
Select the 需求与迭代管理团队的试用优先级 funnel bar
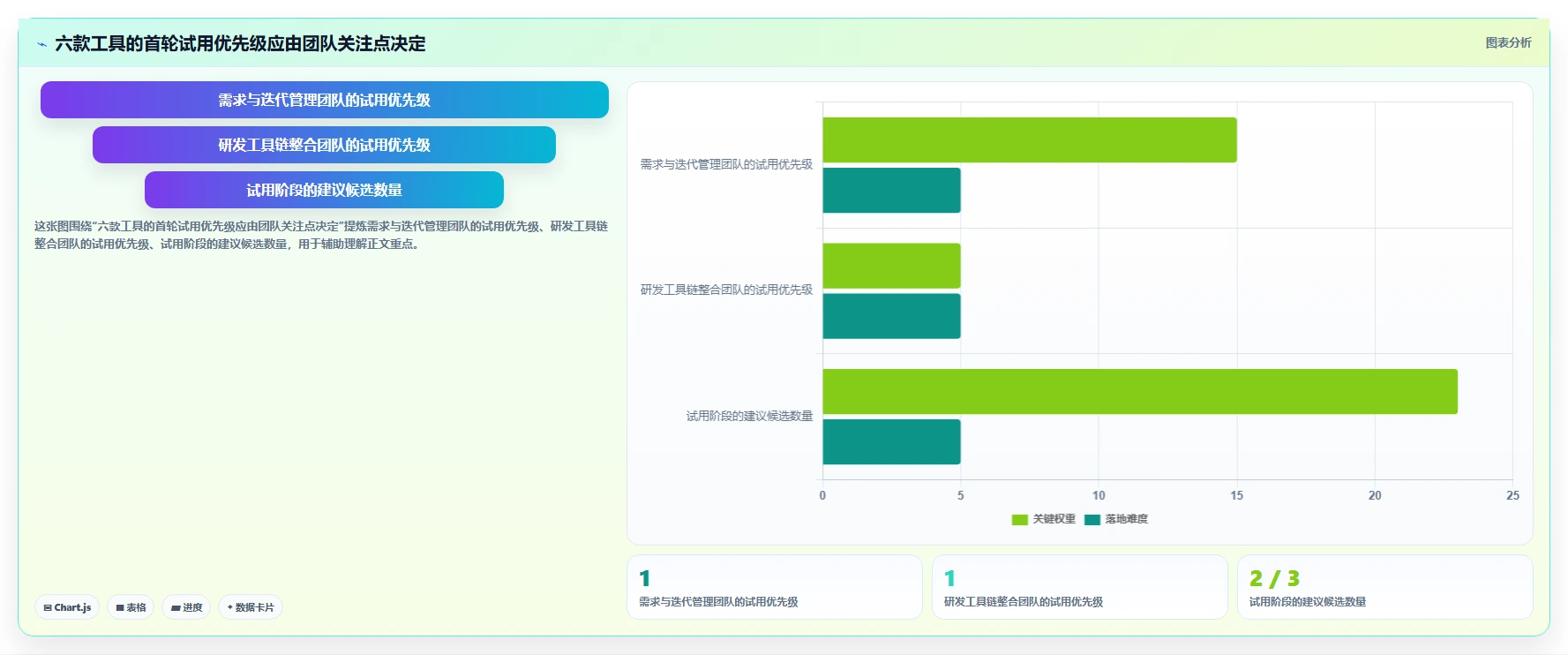325,100
